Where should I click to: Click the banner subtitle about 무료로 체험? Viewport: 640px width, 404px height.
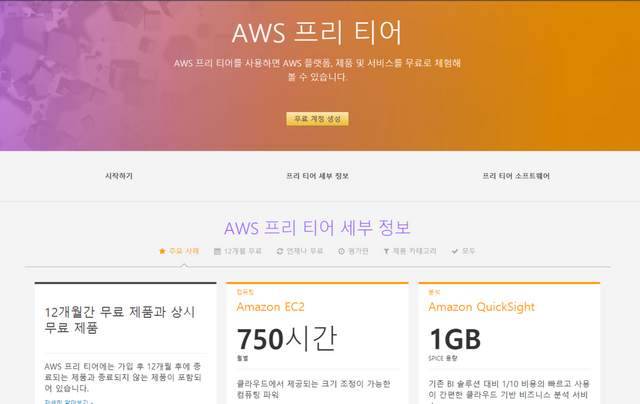tap(317, 70)
